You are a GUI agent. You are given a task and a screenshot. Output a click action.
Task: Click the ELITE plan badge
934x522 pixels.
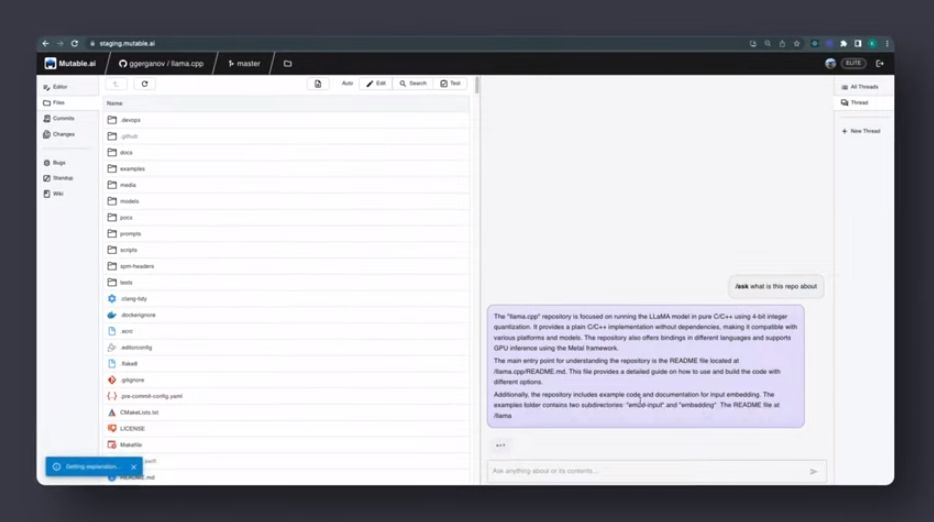[854, 63]
